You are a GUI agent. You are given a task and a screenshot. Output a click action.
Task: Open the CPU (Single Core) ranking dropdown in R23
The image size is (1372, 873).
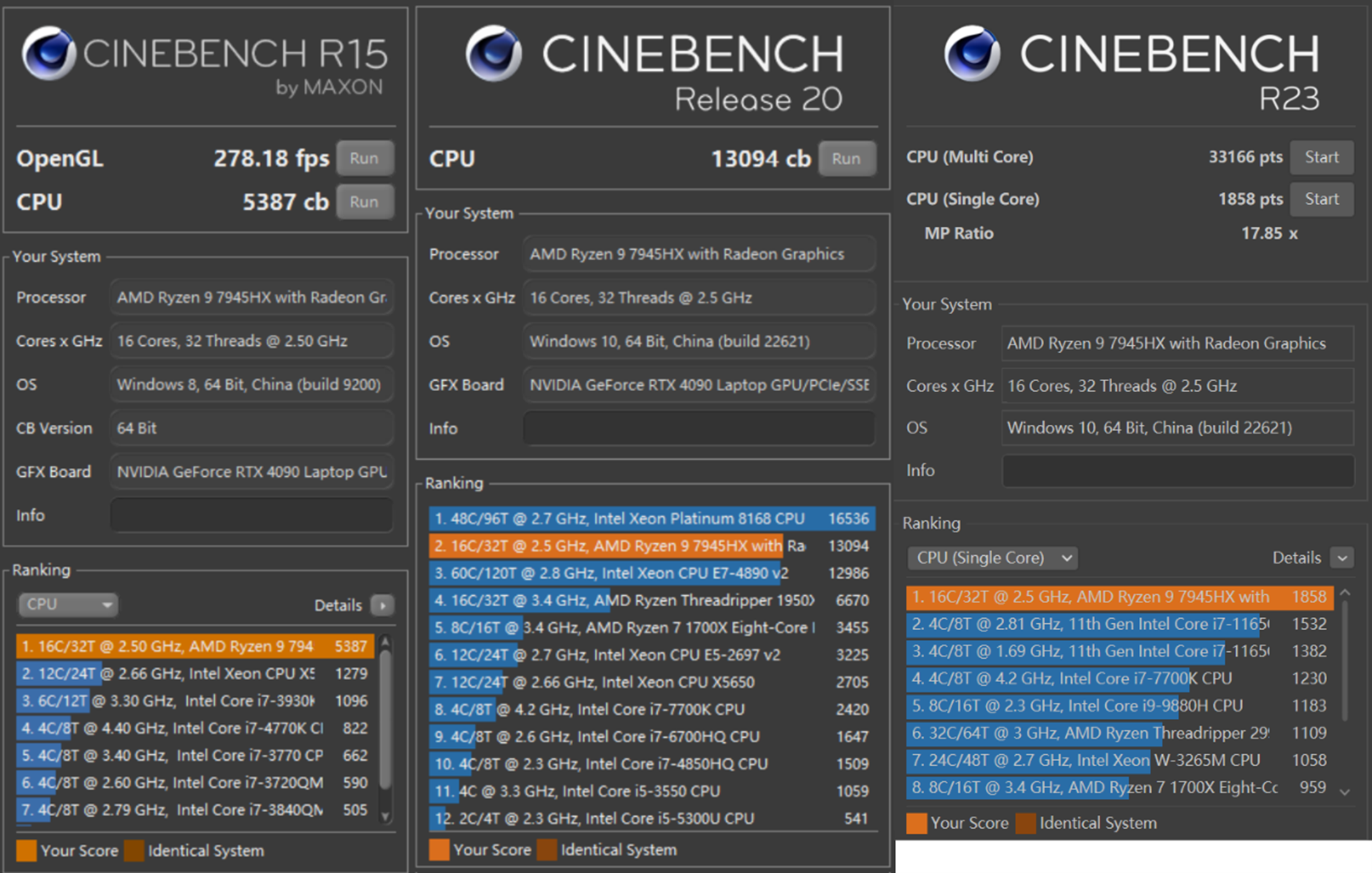(x=992, y=558)
